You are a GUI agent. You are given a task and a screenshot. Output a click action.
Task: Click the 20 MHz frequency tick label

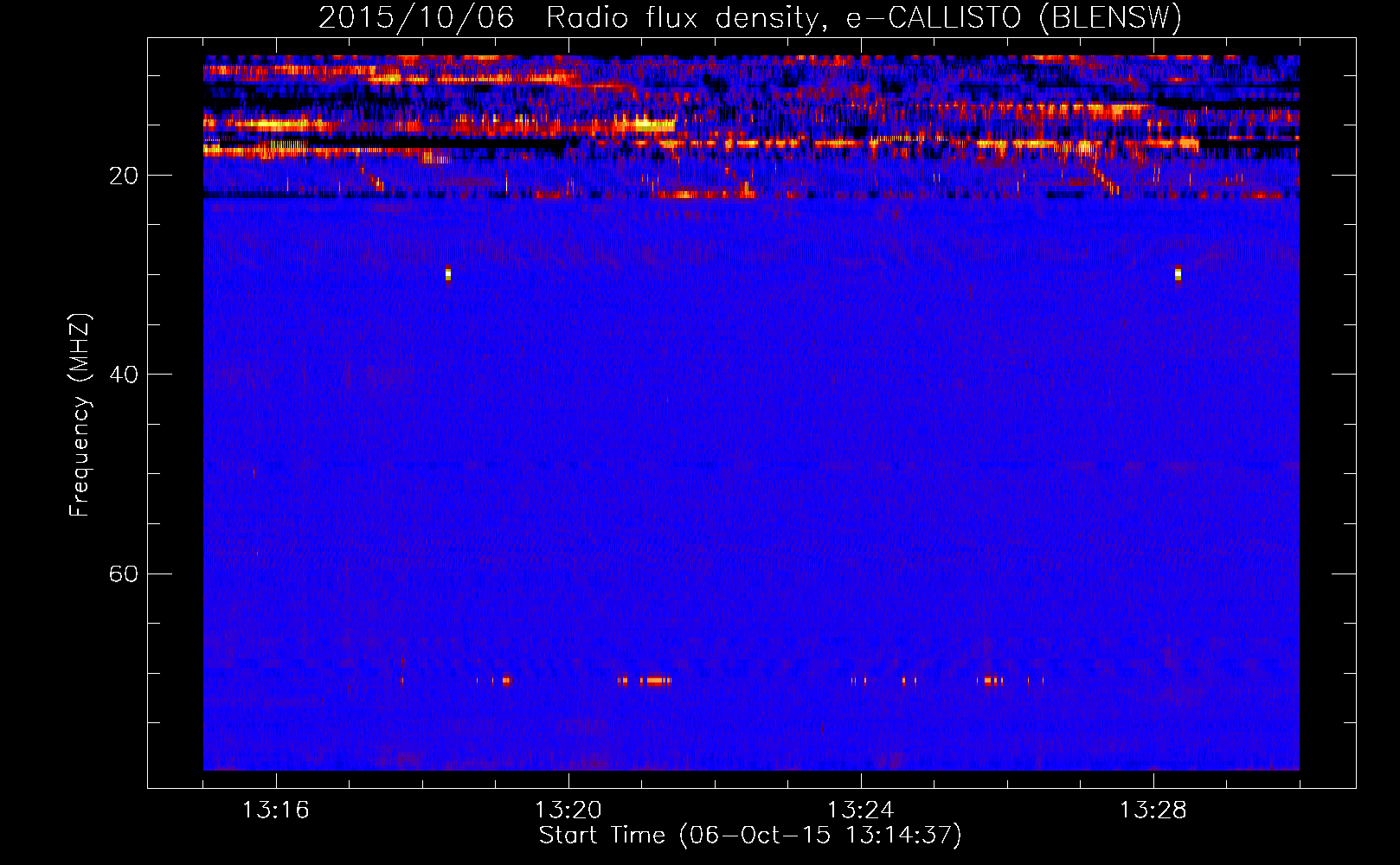123,176
